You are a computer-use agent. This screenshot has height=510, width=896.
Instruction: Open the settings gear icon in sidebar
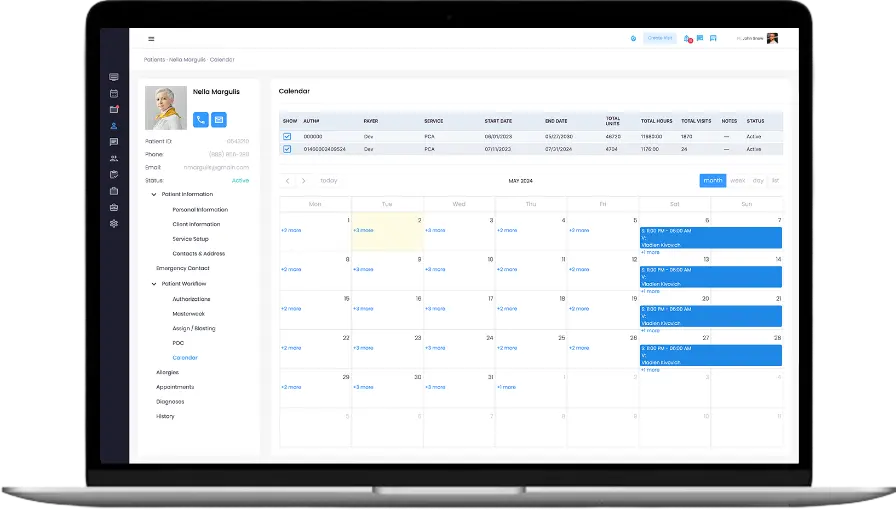(x=114, y=223)
